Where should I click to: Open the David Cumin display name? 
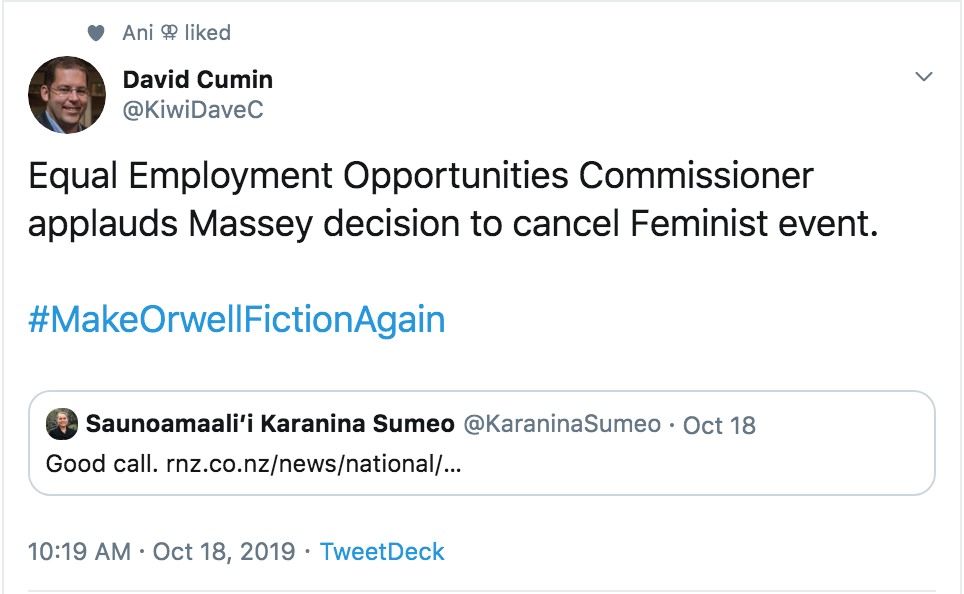pyautogui.click(x=197, y=79)
